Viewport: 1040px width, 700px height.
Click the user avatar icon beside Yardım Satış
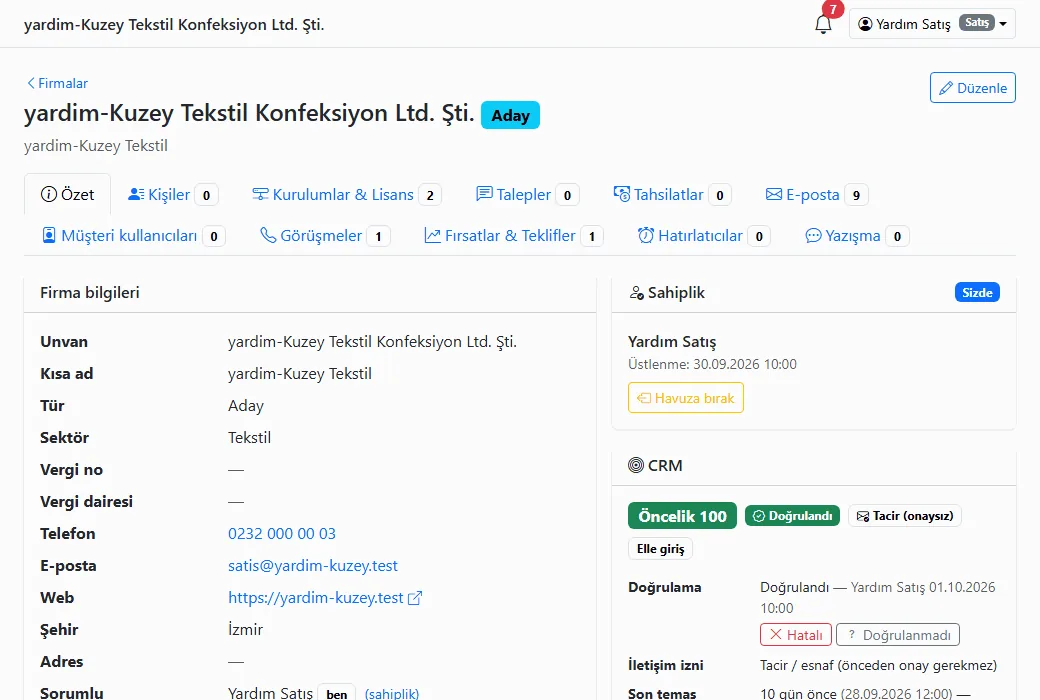pos(865,24)
